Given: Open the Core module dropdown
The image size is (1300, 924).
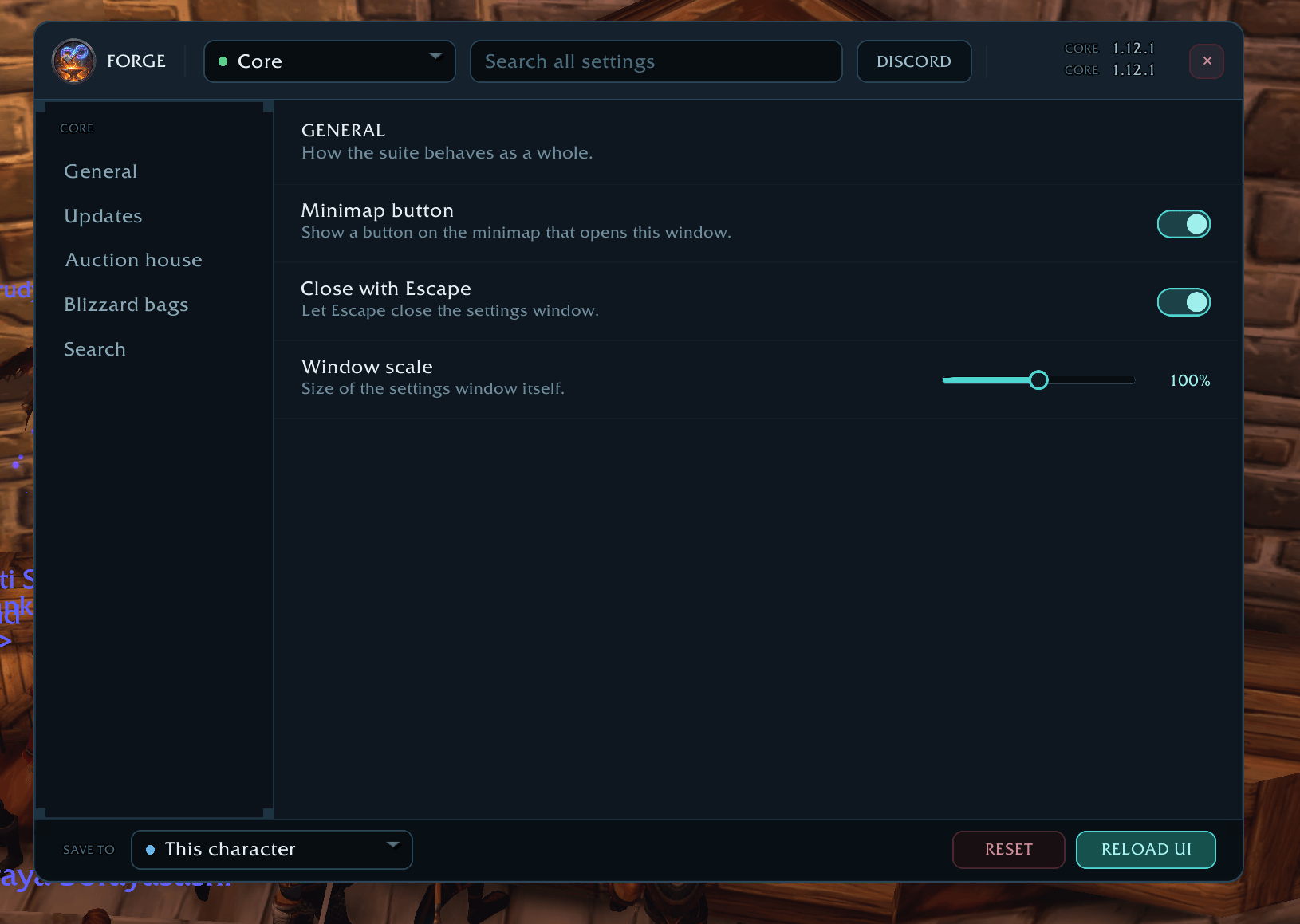Looking at the screenshot, I should point(329,61).
